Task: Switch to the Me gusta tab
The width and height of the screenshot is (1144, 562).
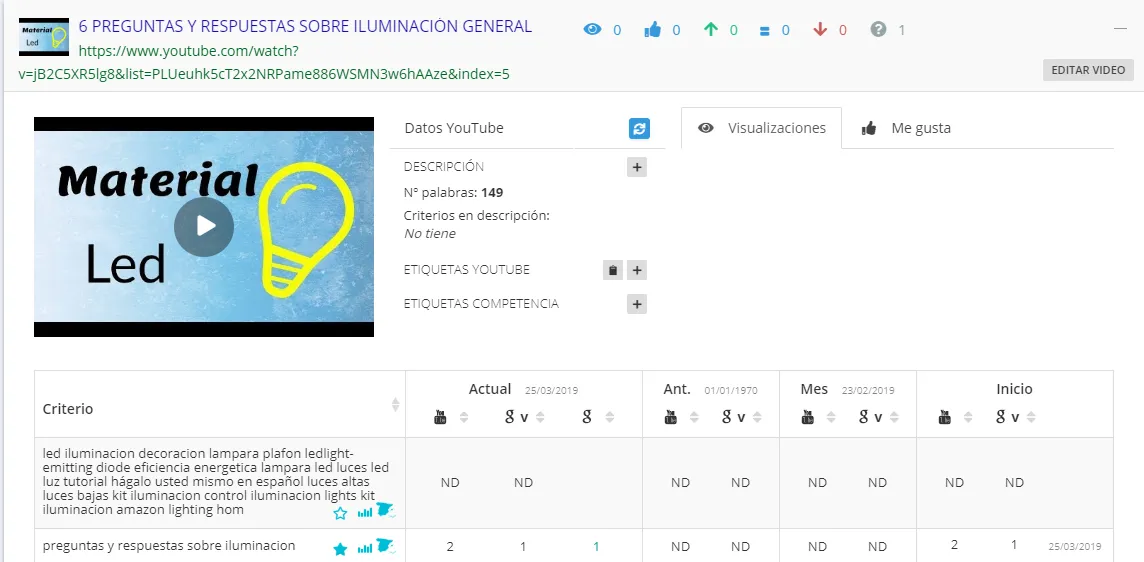Action: pyautogui.click(x=905, y=128)
